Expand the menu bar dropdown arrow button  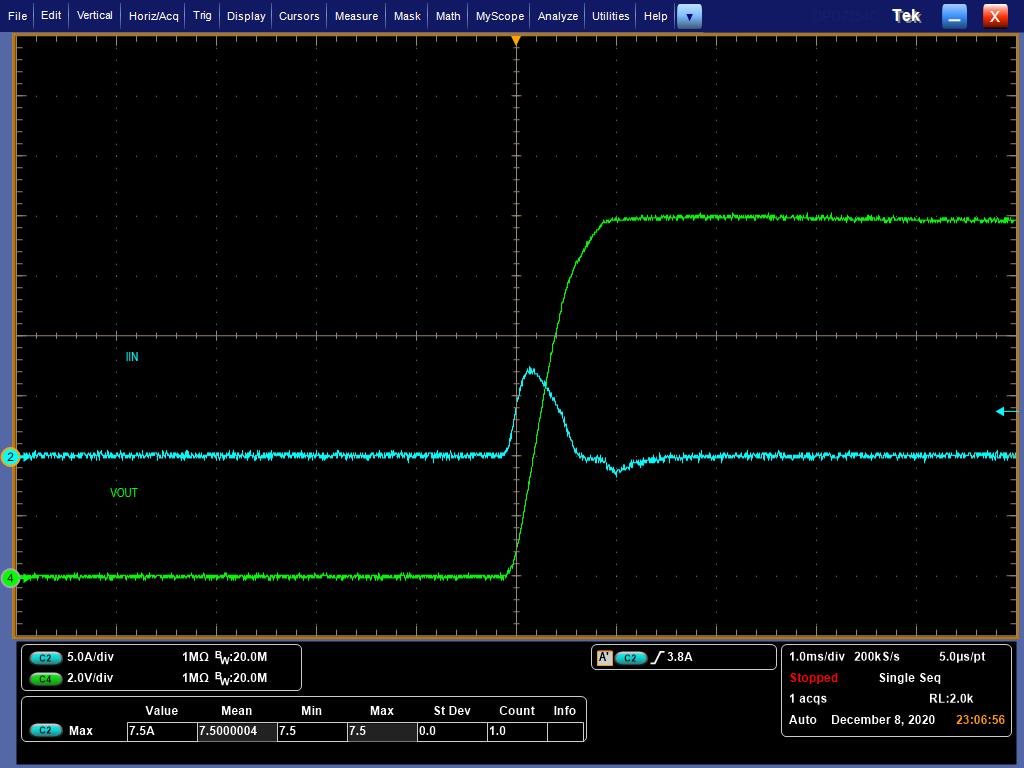(x=690, y=16)
